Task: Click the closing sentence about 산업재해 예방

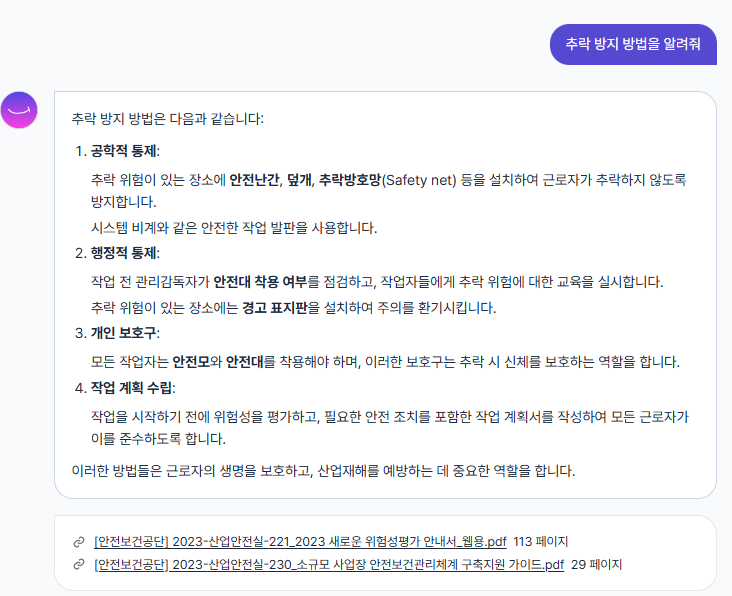Action: tap(323, 470)
